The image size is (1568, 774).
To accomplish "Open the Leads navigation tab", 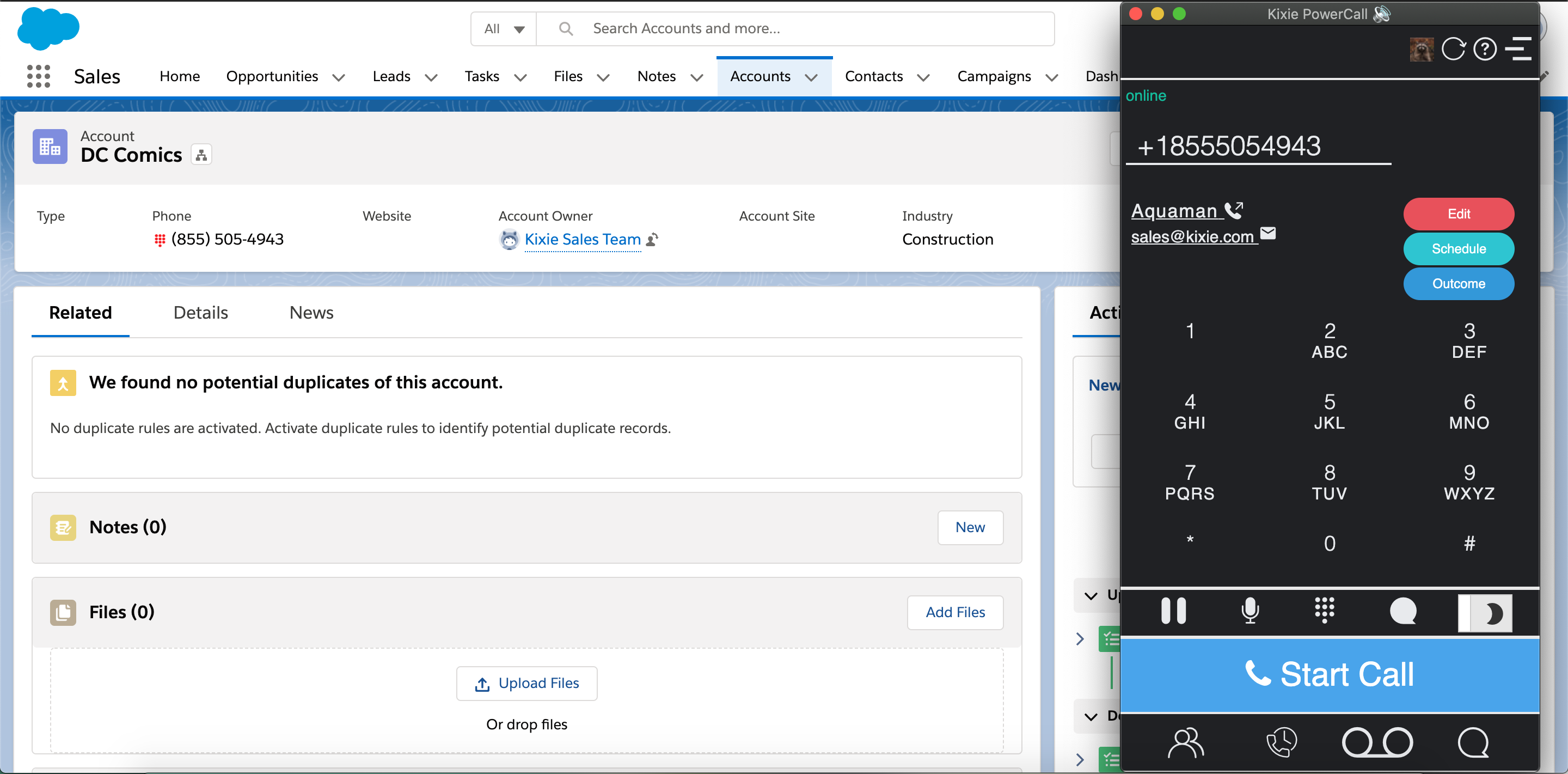I will (391, 76).
